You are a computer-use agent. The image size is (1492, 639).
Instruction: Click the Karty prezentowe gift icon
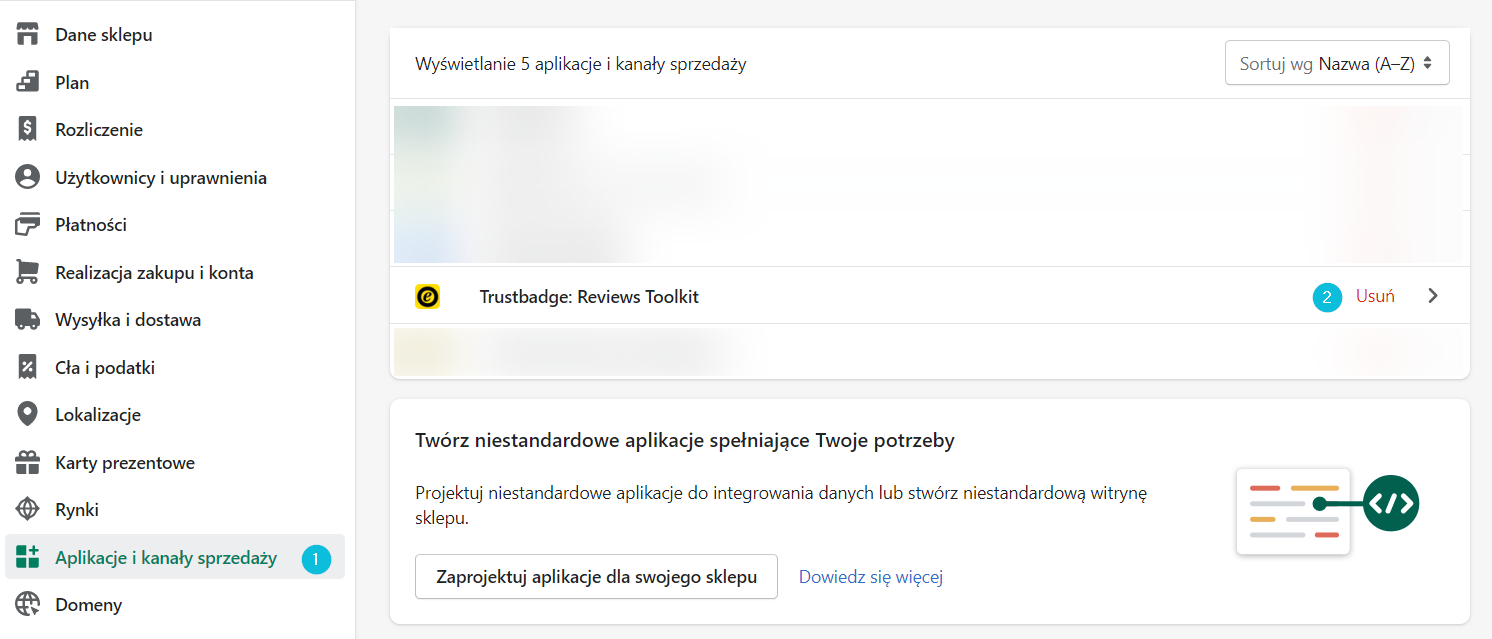[27, 463]
